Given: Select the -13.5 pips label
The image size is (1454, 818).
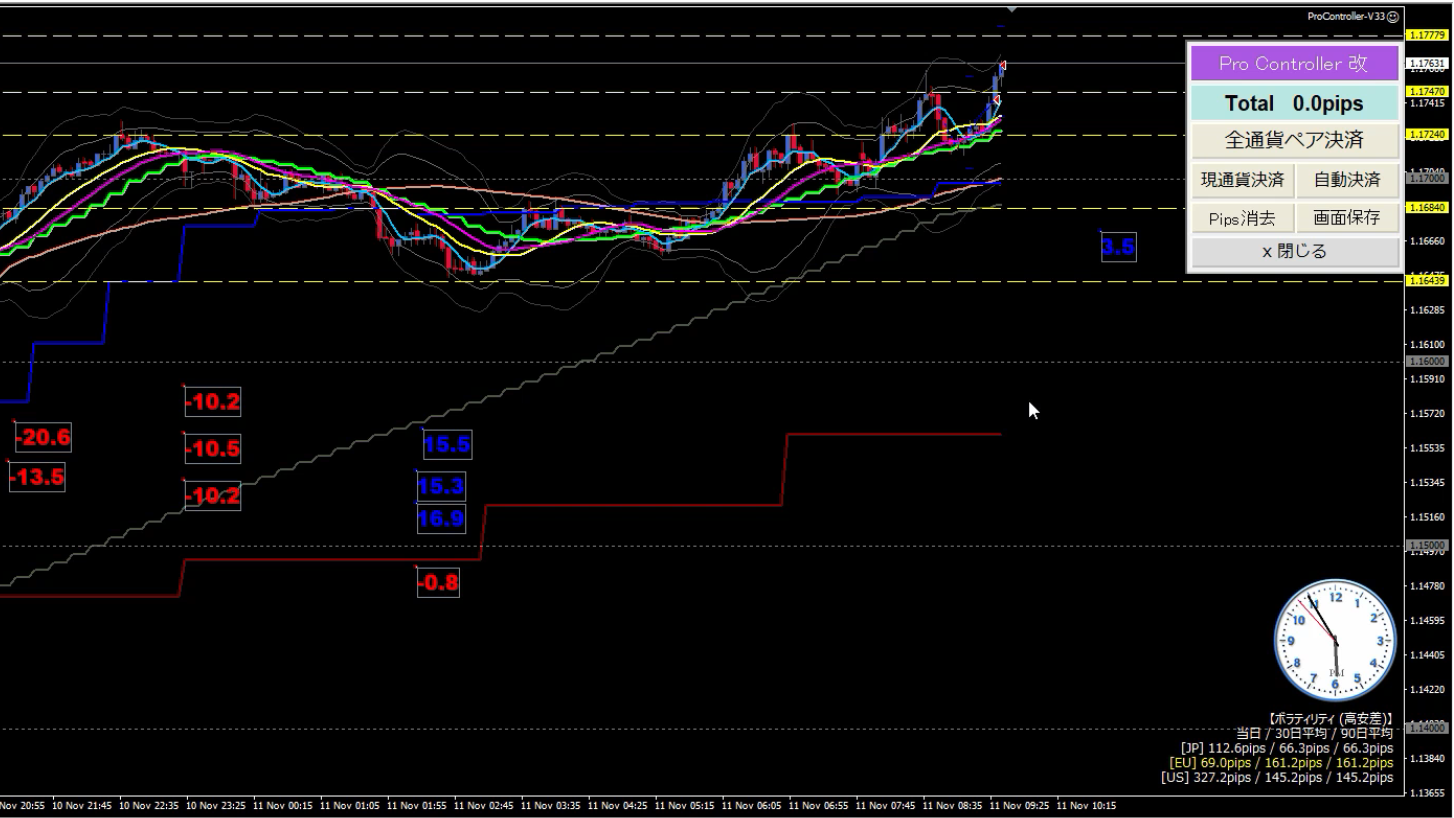Looking at the screenshot, I should tap(37, 478).
